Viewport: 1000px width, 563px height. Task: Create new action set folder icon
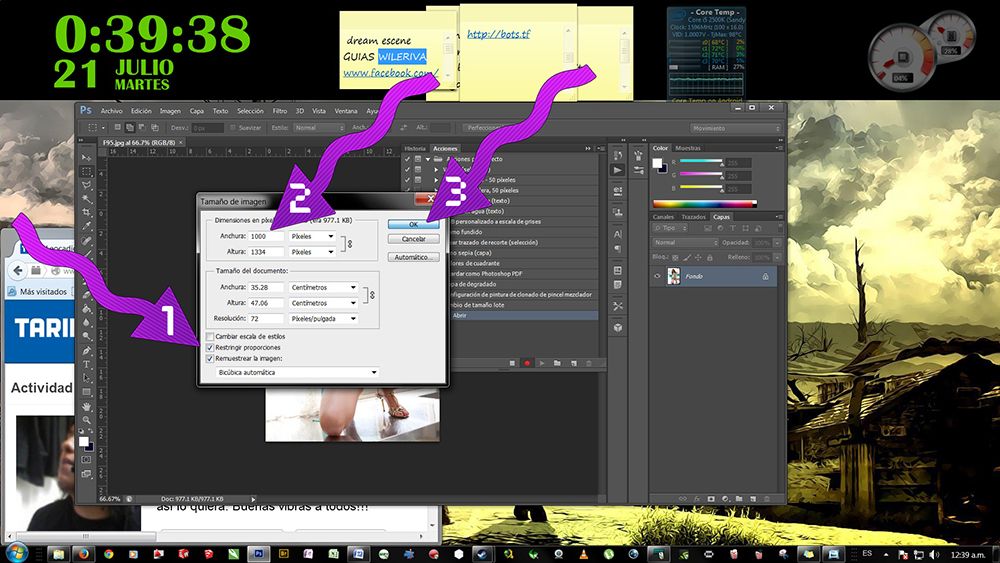click(557, 363)
